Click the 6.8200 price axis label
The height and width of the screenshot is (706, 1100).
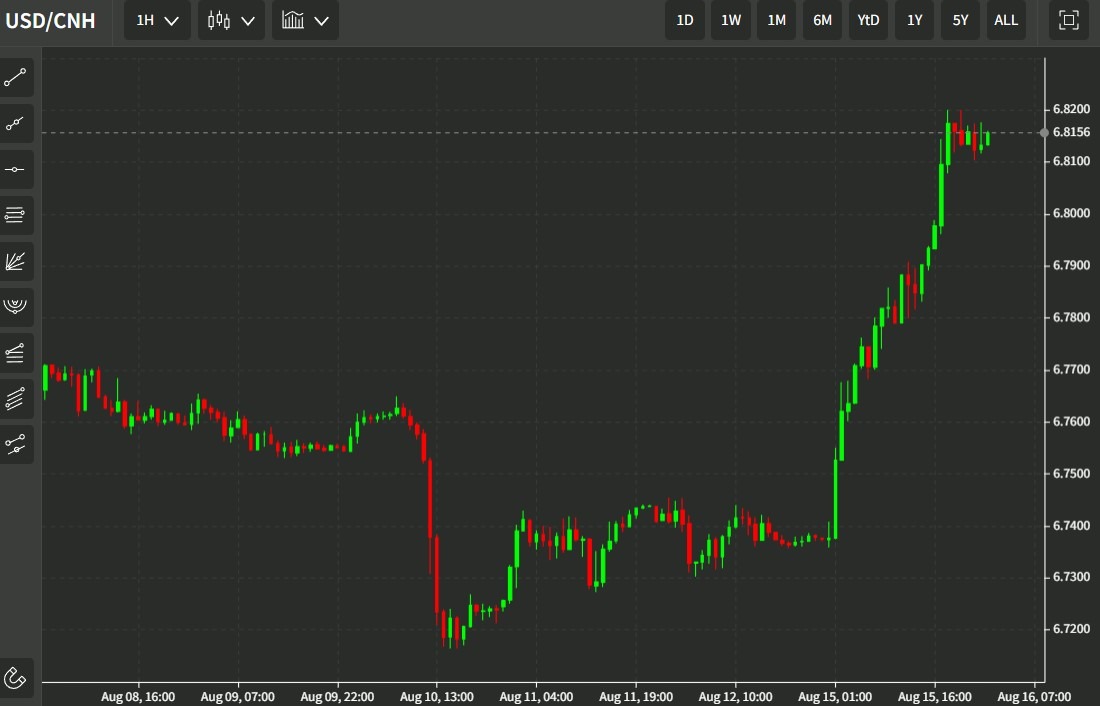(x=1071, y=109)
